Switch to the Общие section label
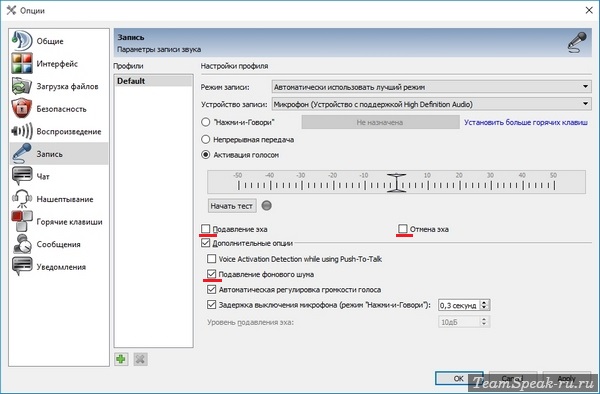This screenshot has width=600, height=394. point(50,41)
